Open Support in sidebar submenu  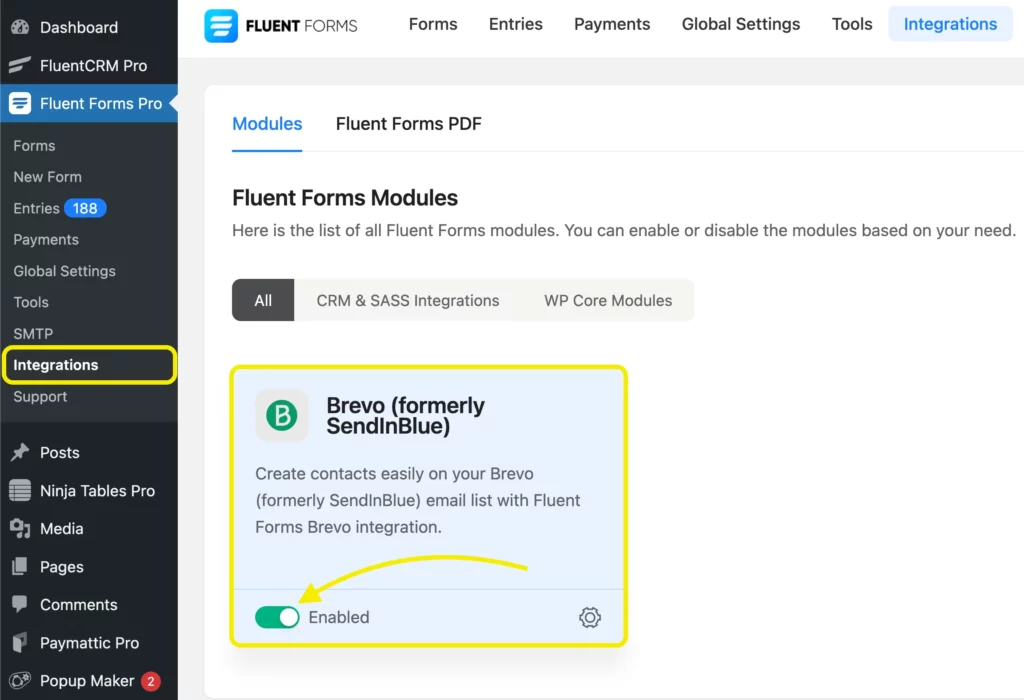[40, 396]
